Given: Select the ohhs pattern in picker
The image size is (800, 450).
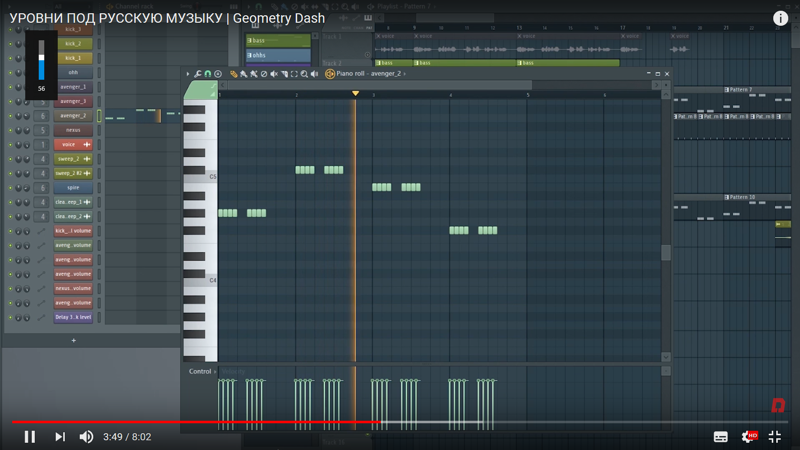Looking at the screenshot, I should tap(278, 55).
